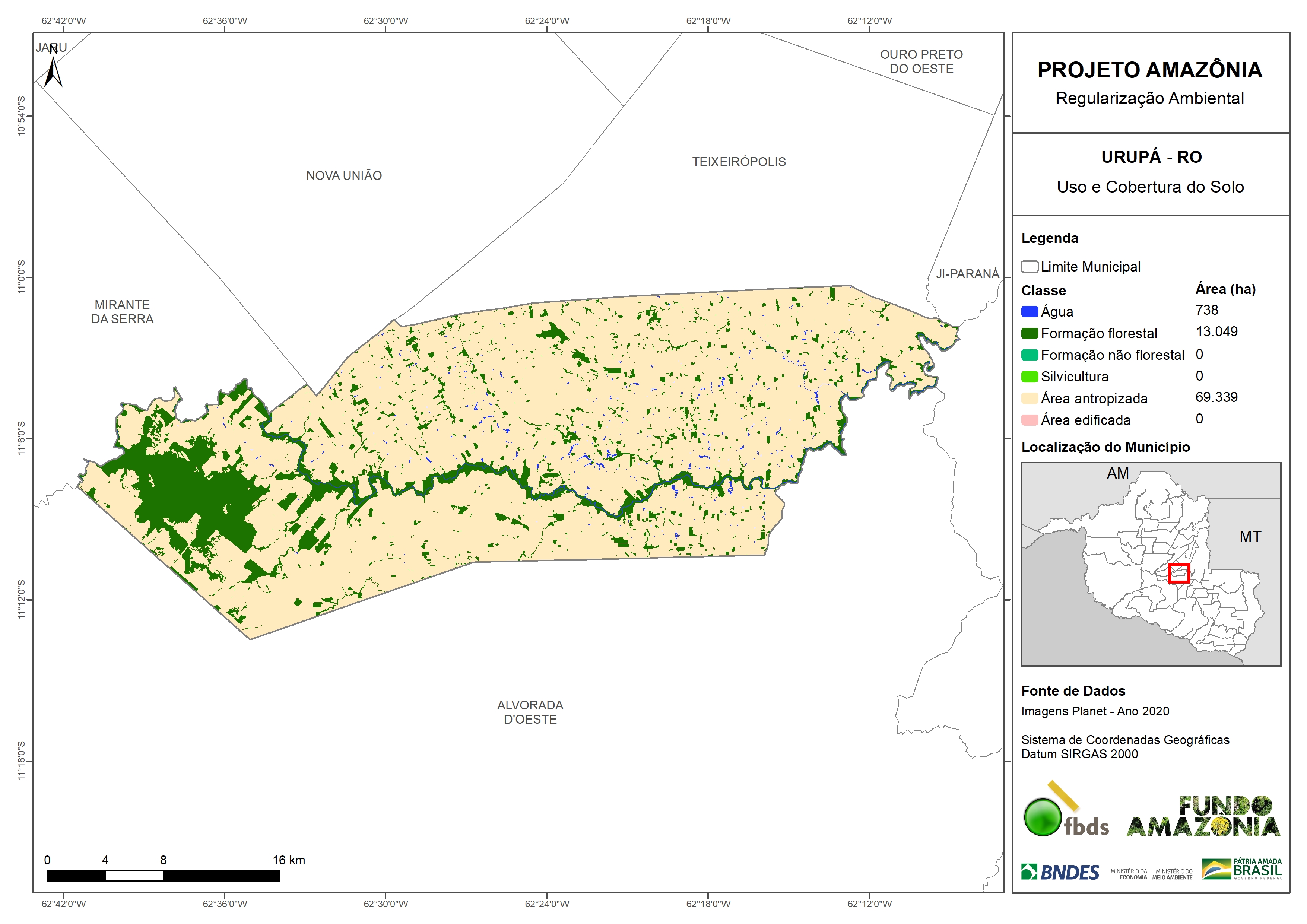This screenshot has height=924, width=1307.
Task: Click the bright green Silvicultura swatch
Action: pyautogui.click(x=1029, y=376)
